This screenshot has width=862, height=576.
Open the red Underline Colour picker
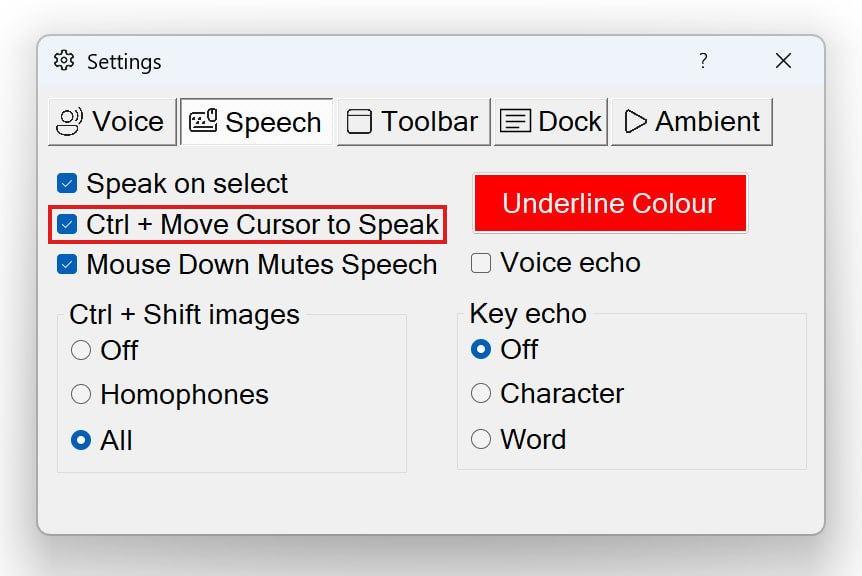coord(610,203)
